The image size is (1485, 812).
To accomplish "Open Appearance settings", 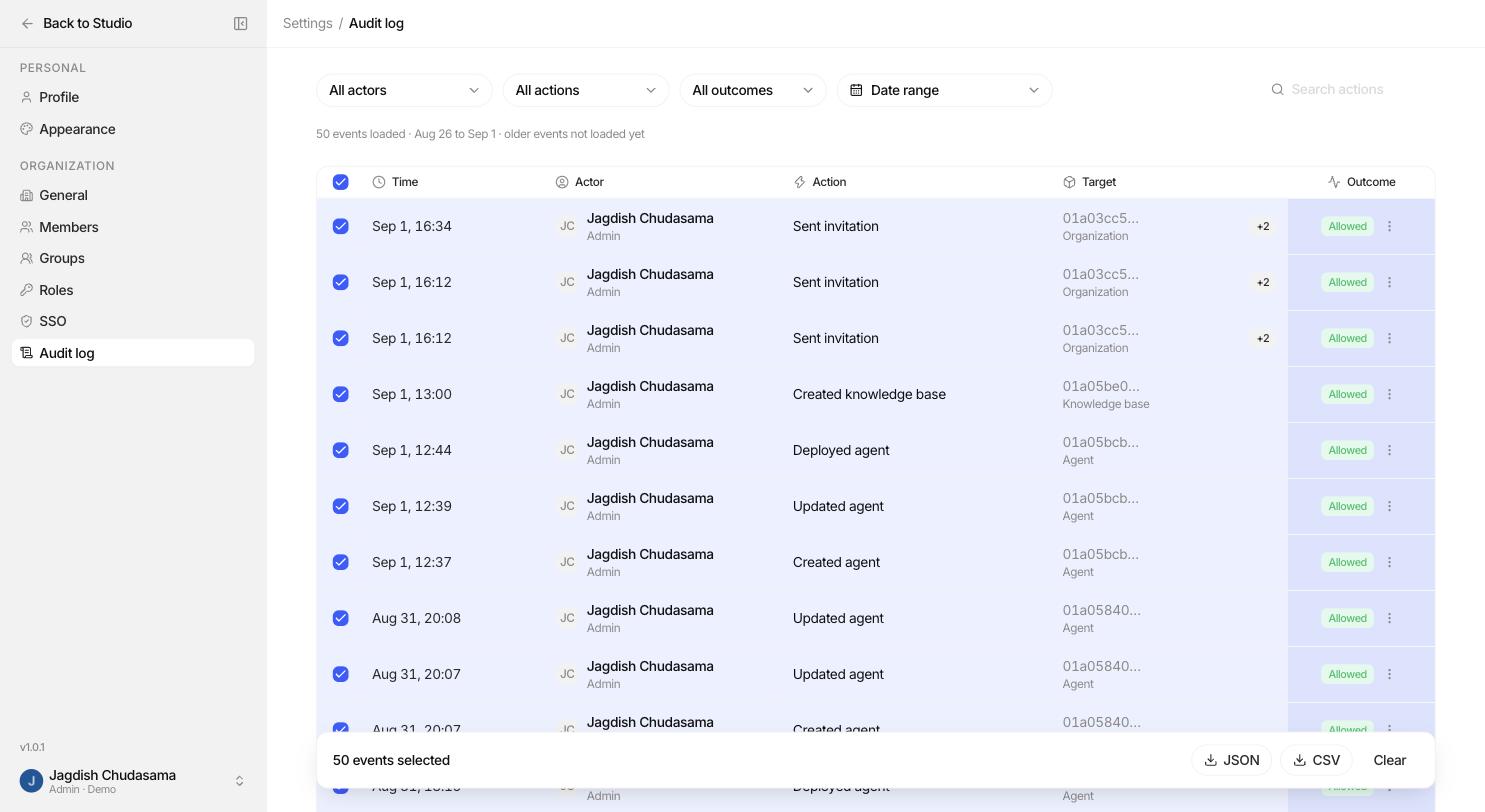I will (x=133, y=129).
